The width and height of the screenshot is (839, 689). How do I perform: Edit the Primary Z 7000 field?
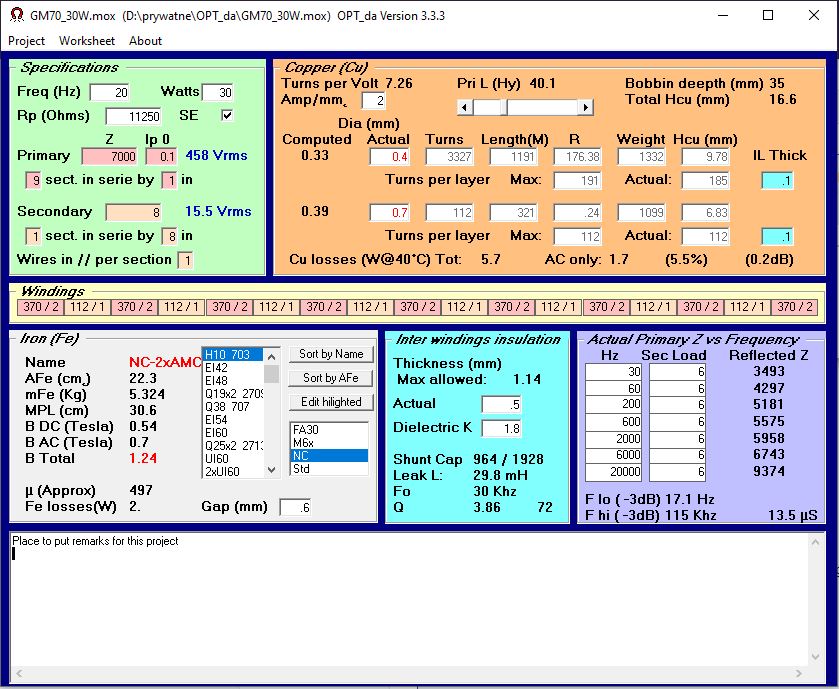click(x=109, y=156)
